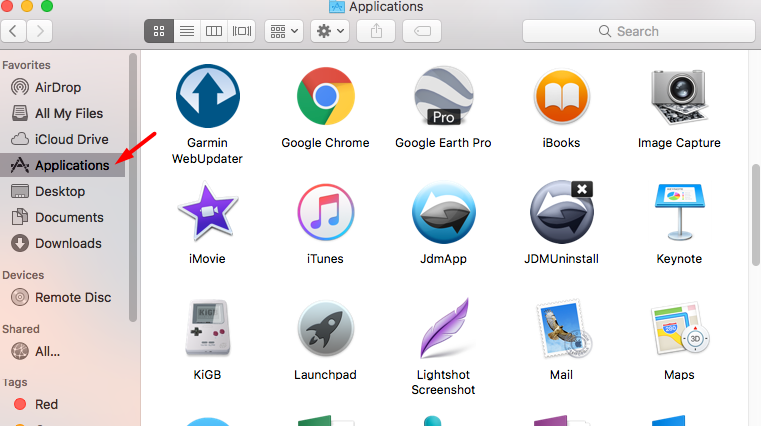The width and height of the screenshot is (761, 426).
Task: Open the Action gear menu
Action: tap(330, 32)
